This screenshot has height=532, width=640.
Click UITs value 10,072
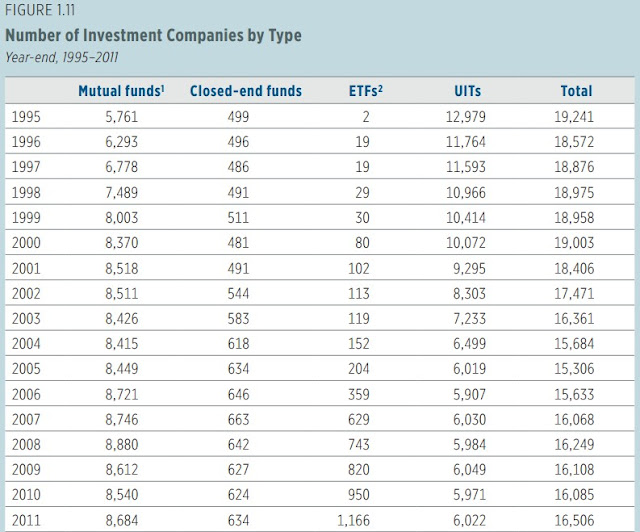466,243
